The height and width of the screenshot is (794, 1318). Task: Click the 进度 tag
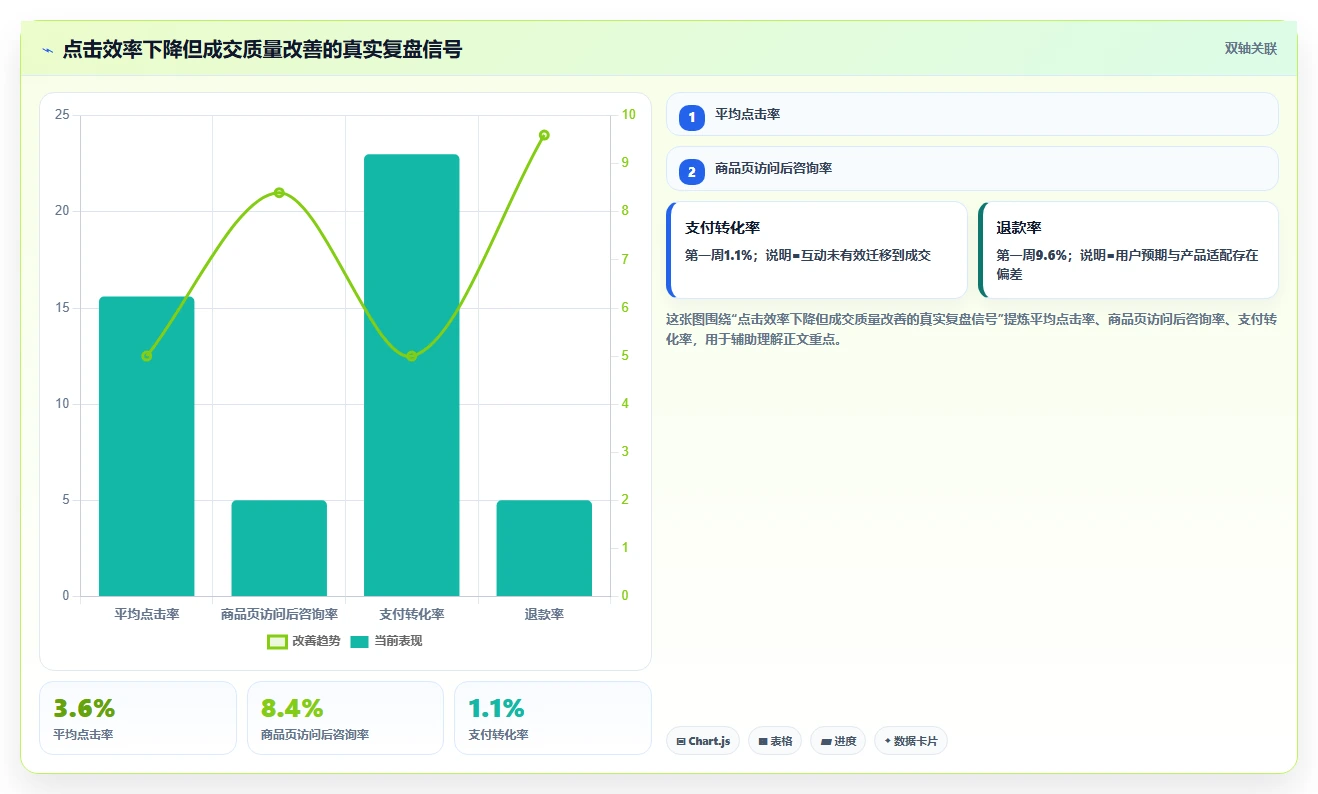[x=838, y=741]
